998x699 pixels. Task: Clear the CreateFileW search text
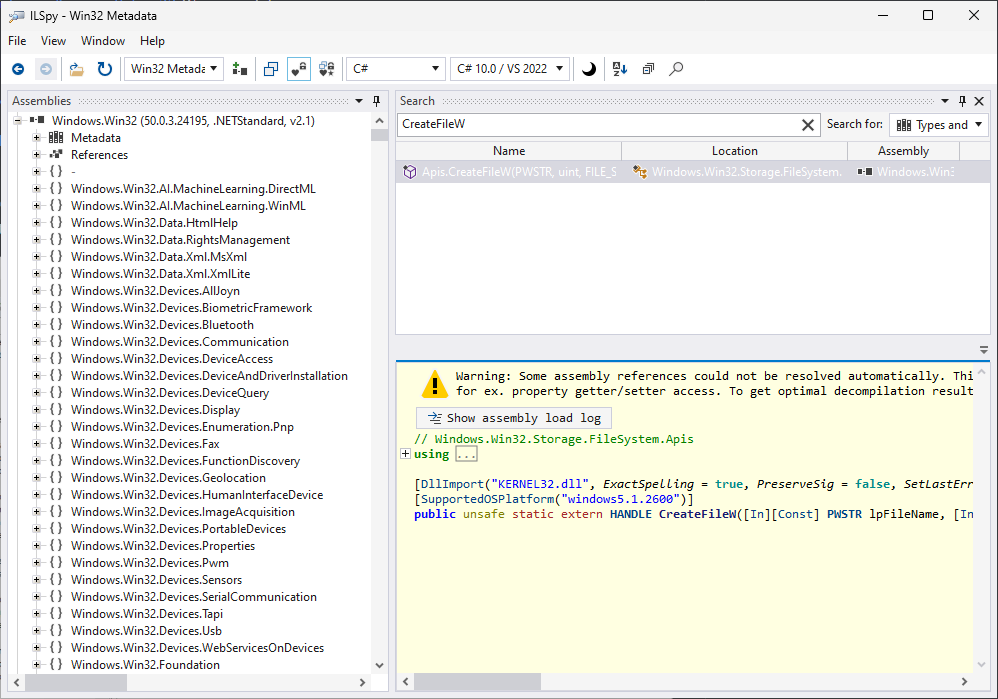808,125
